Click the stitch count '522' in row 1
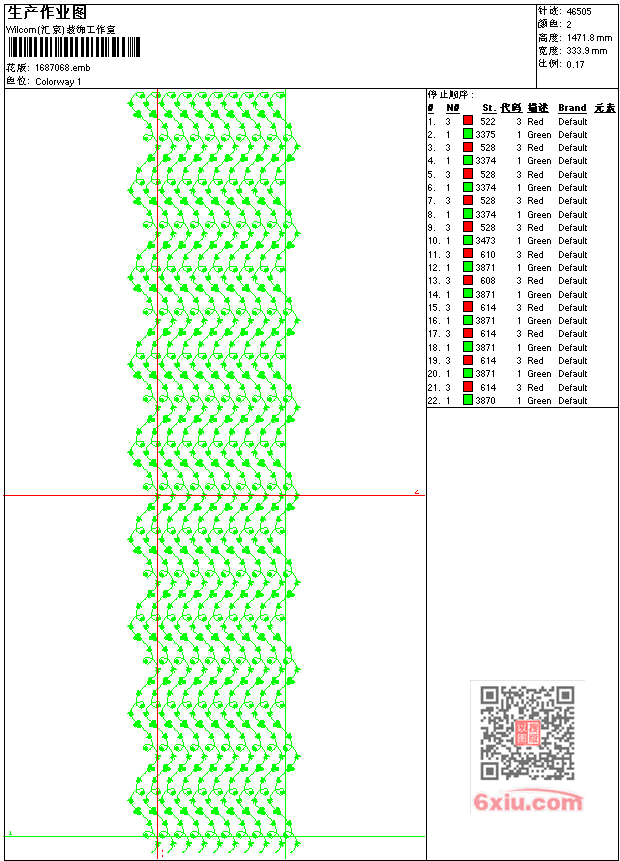620x861 pixels. (x=488, y=121)
